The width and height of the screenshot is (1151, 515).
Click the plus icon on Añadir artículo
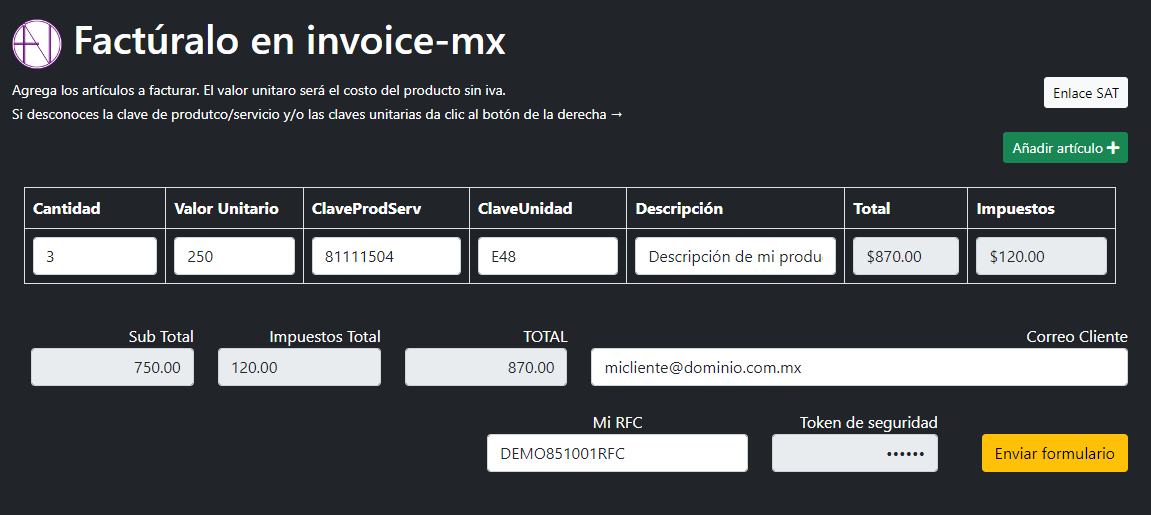[x=1112, y=148]
